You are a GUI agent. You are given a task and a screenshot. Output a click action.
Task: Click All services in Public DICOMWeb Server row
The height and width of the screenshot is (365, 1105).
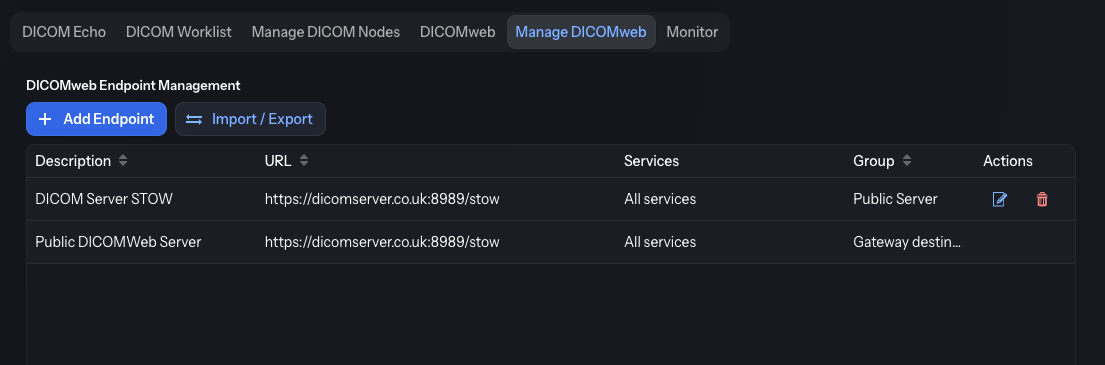point(660,242)
